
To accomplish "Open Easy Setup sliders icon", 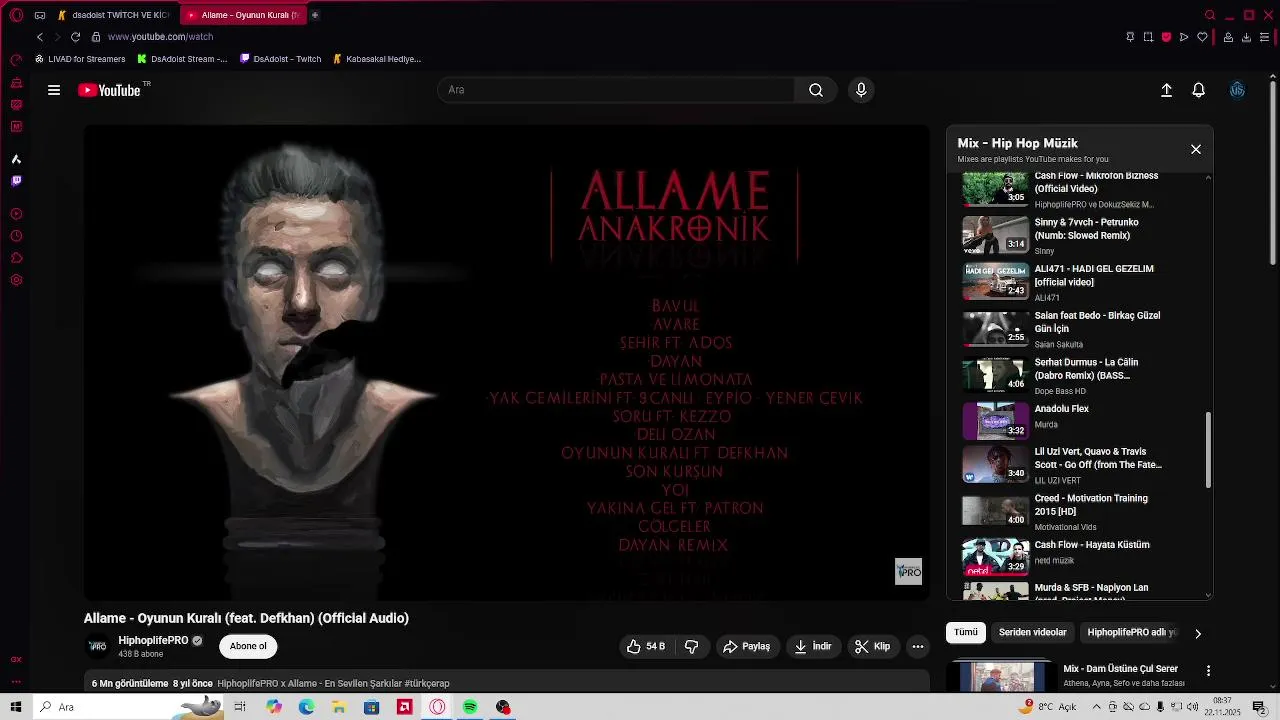I will (x=1265, y=37).
